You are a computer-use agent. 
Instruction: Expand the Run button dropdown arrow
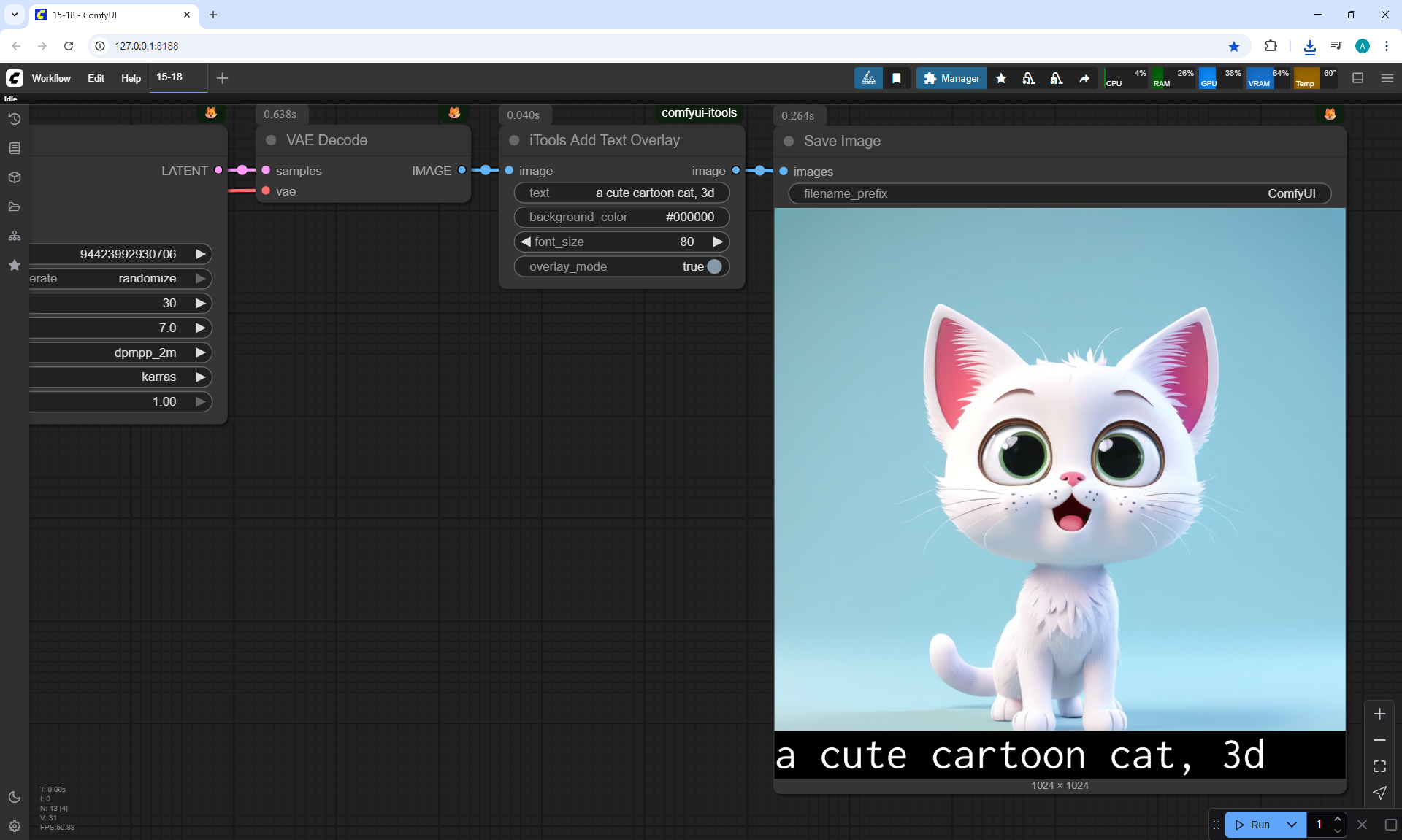tap(1291, 825)
